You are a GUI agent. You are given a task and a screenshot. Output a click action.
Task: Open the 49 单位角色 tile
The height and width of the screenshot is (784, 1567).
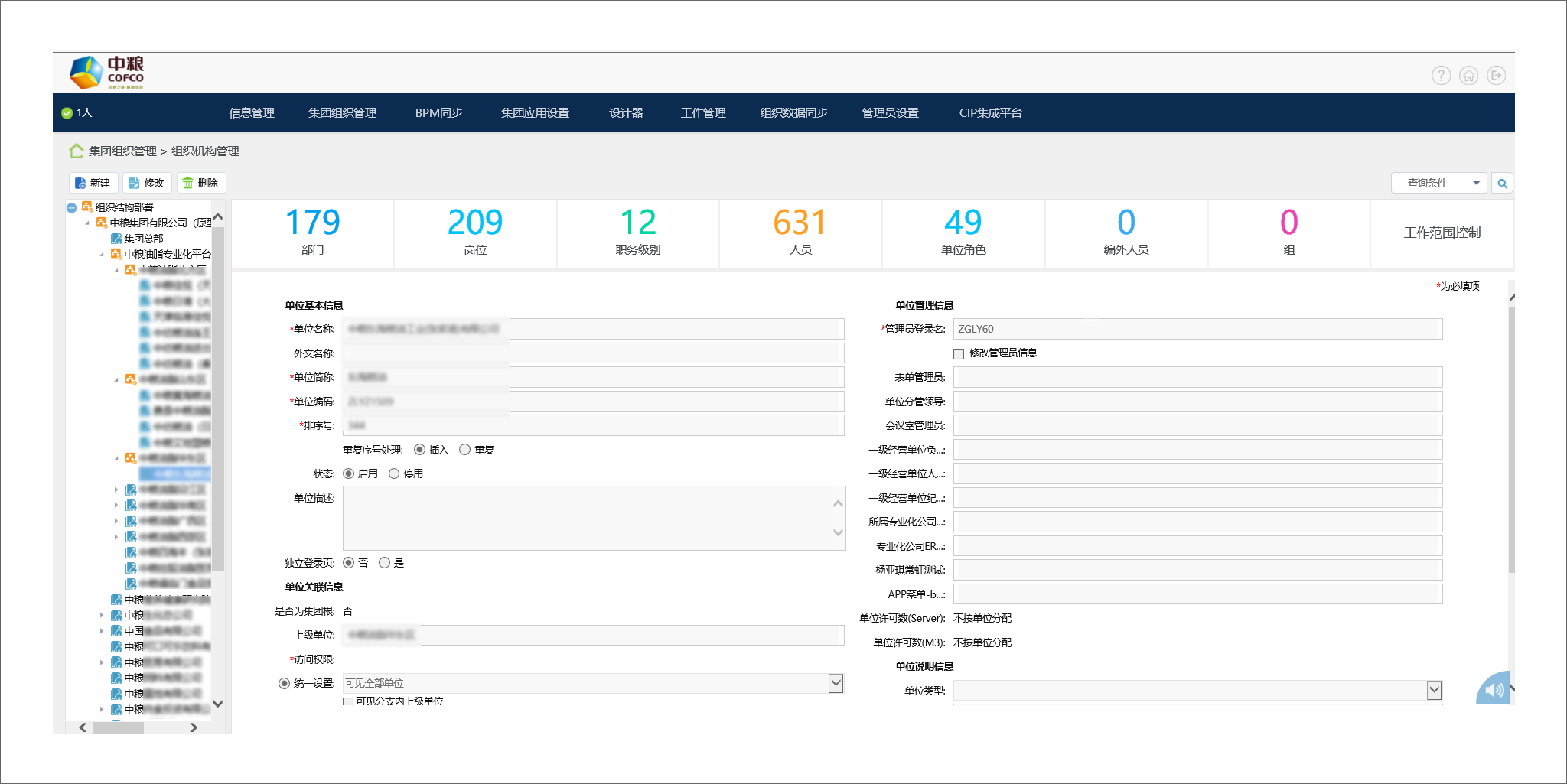click(x=963, y=233)
